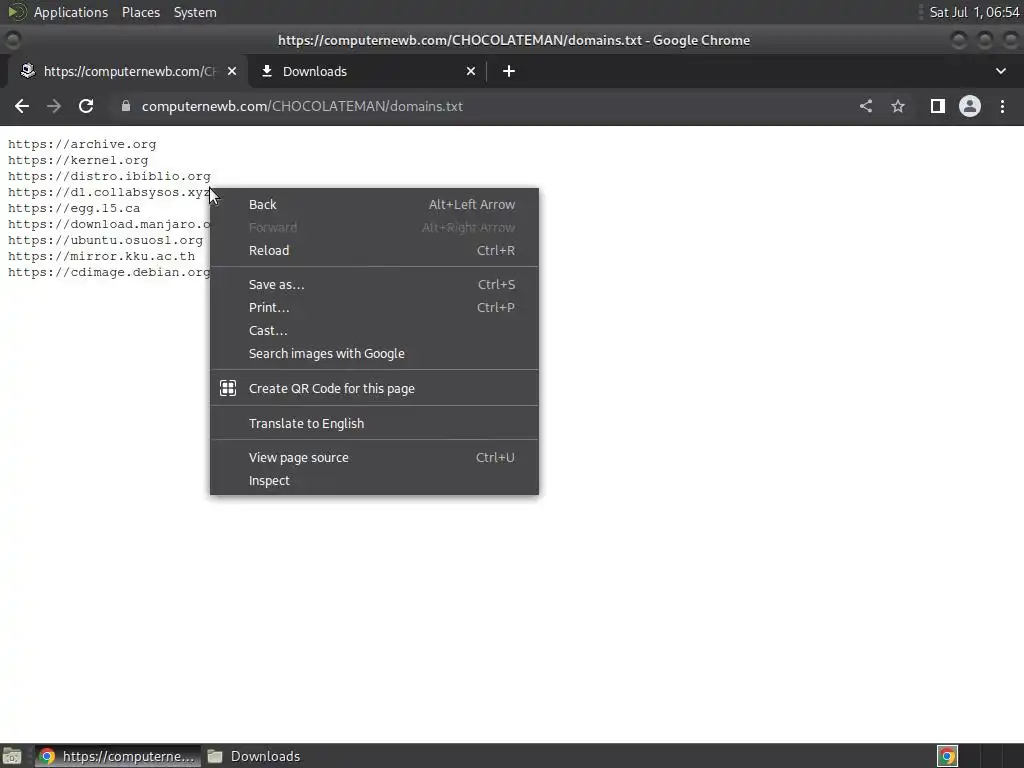This screenshot has width=1024, height=768.
Task: Select the computernewb.com domains.txt tab
Action: click(129, 71)
